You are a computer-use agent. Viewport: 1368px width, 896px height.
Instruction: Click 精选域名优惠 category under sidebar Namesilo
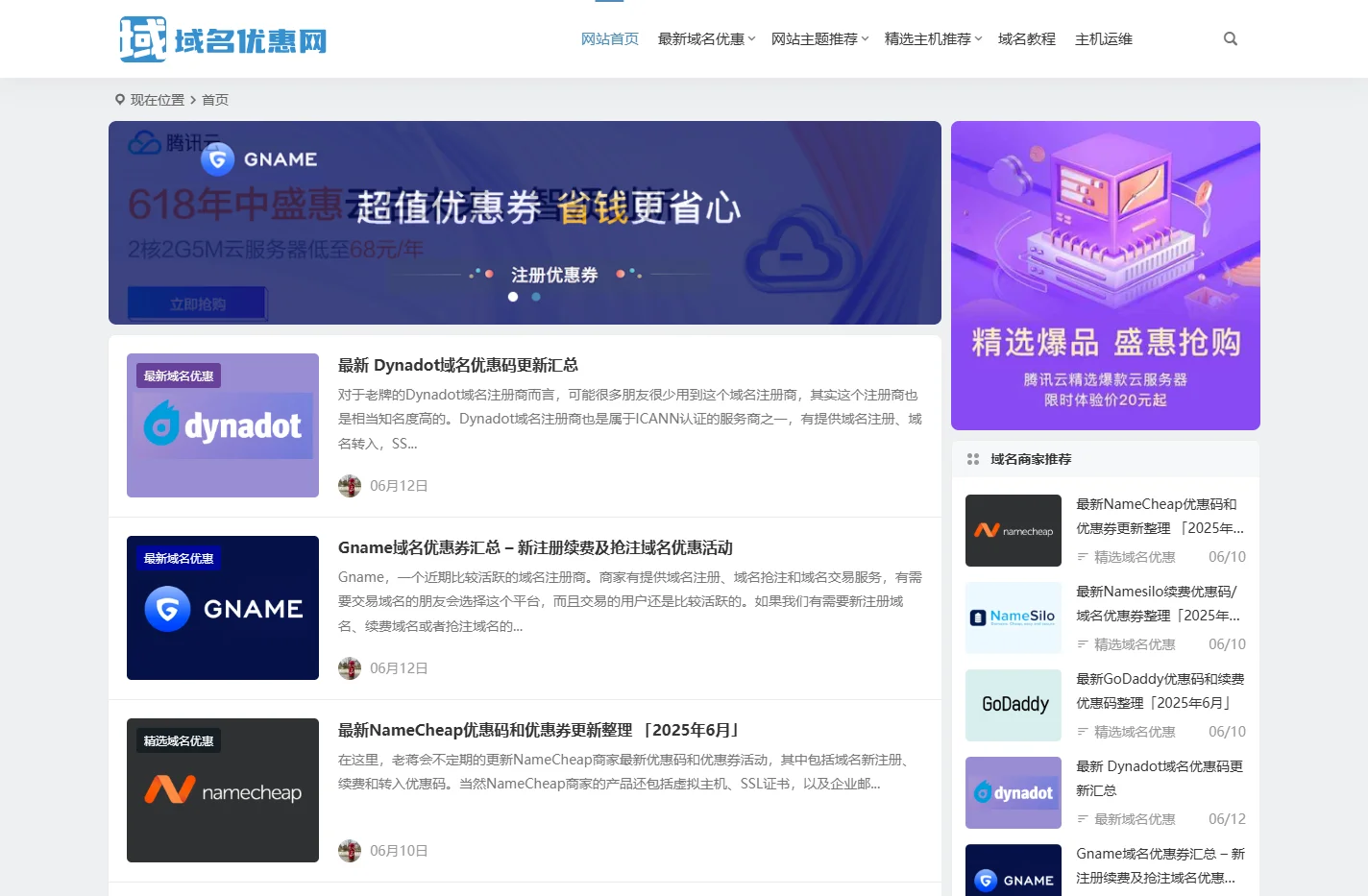(1135, 644)
